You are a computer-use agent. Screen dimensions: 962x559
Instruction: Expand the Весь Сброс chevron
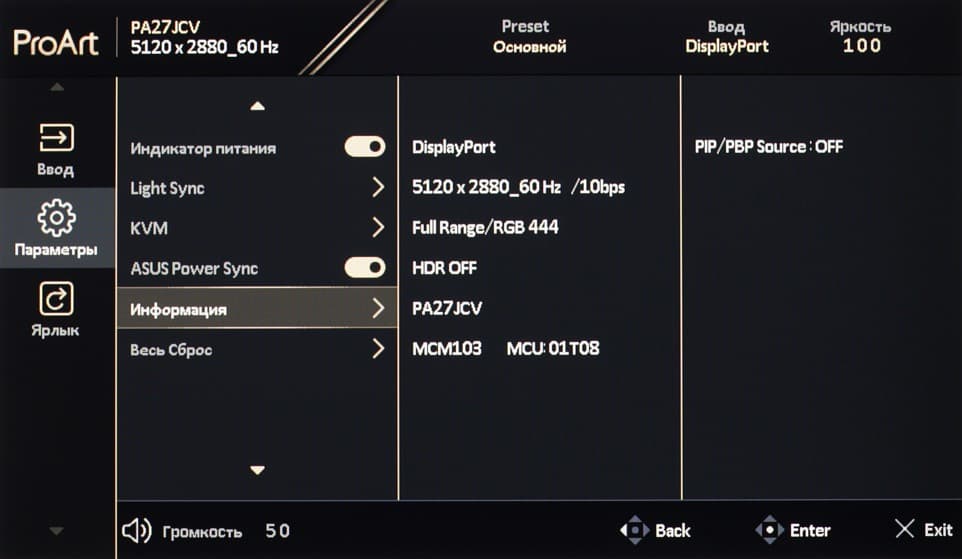(x=378, y=349)
